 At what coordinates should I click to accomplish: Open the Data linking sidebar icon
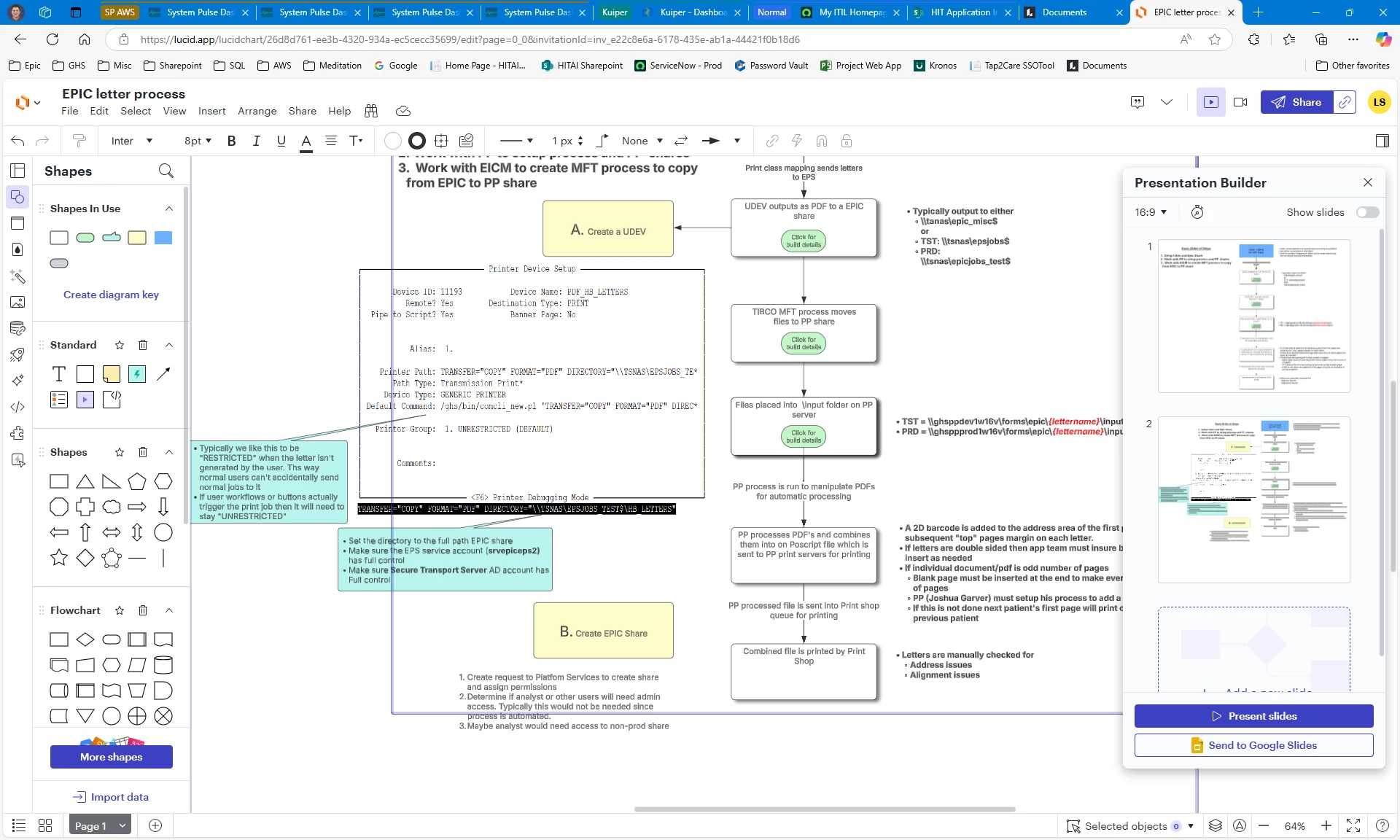click(17, 328)
